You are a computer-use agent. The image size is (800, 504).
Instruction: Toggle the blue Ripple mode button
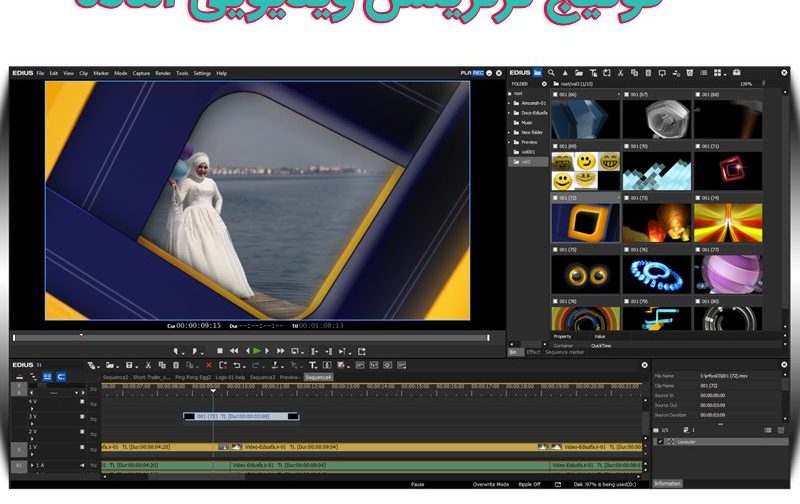point(61,377)
